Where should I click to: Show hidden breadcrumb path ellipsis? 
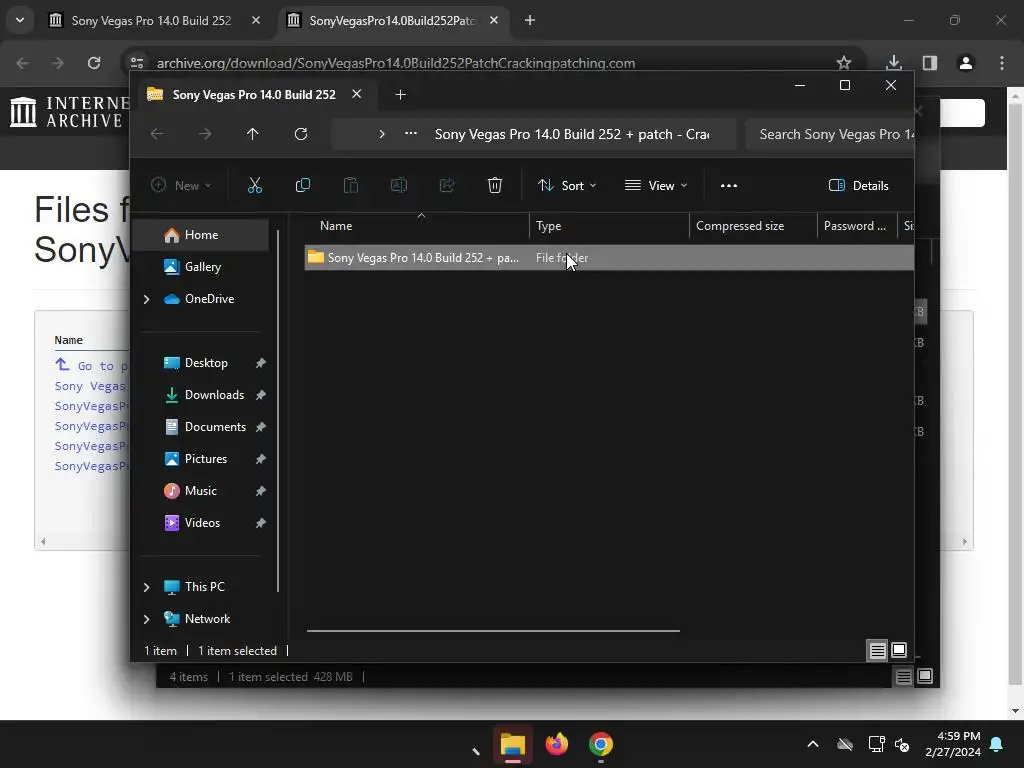pos(411,133)
